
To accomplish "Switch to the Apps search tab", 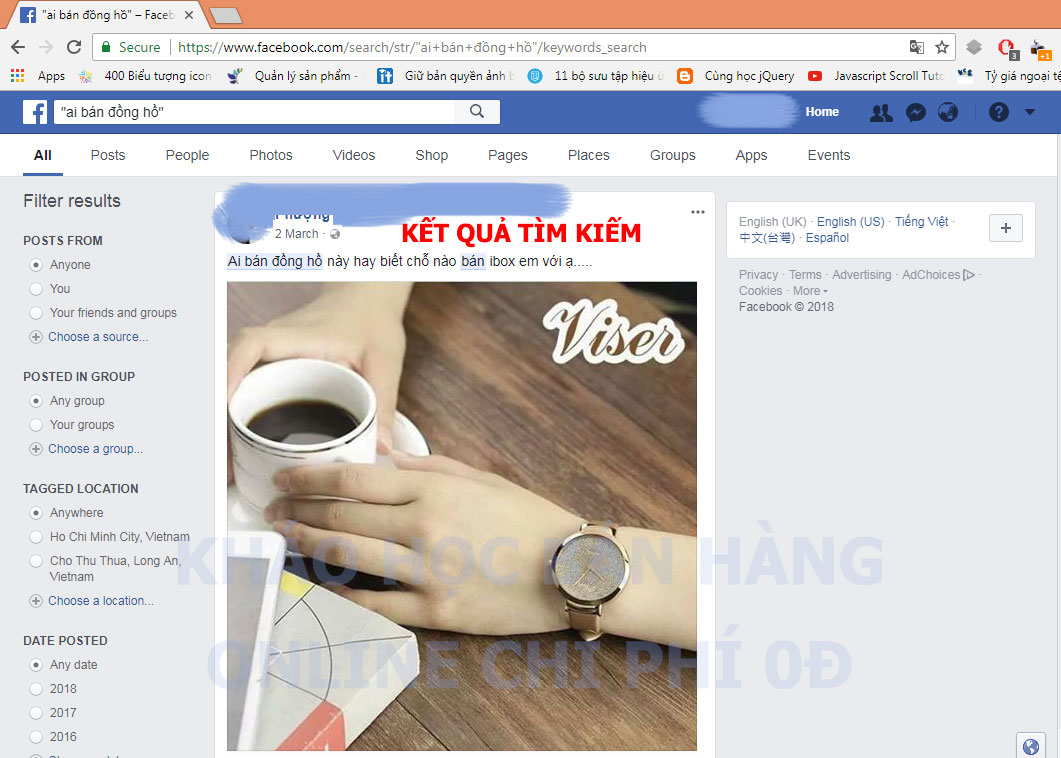I will [x=751, y=155].
